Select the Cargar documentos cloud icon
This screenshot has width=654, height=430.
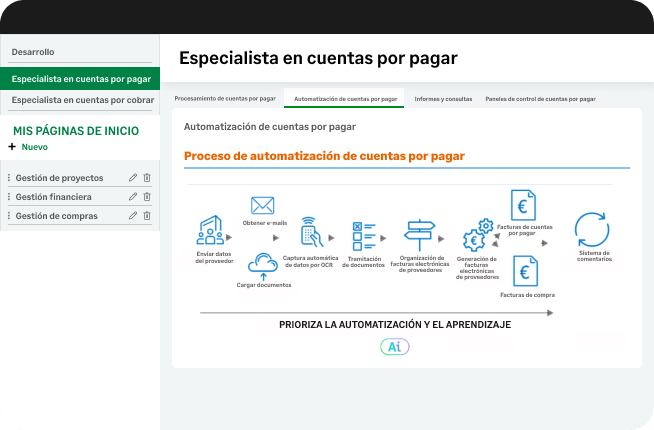(263, 266)
